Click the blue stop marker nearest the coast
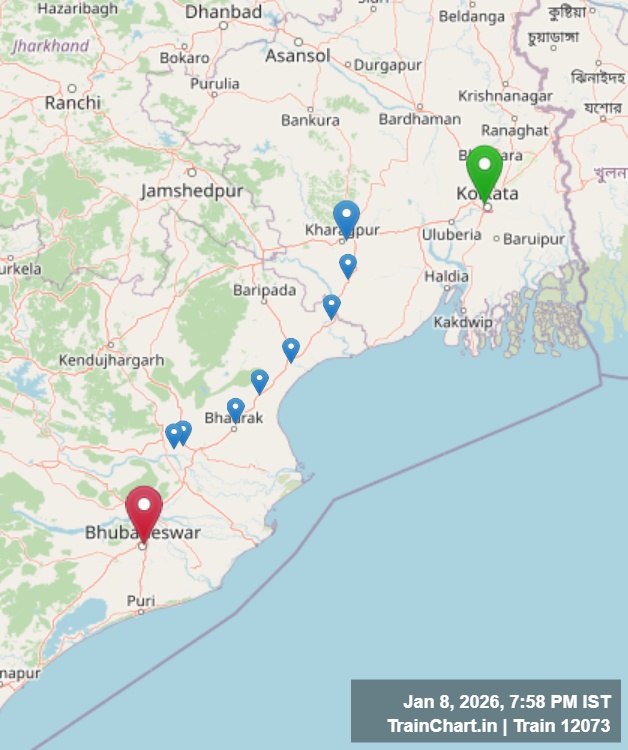628x750 pixels. coord(291,350)
